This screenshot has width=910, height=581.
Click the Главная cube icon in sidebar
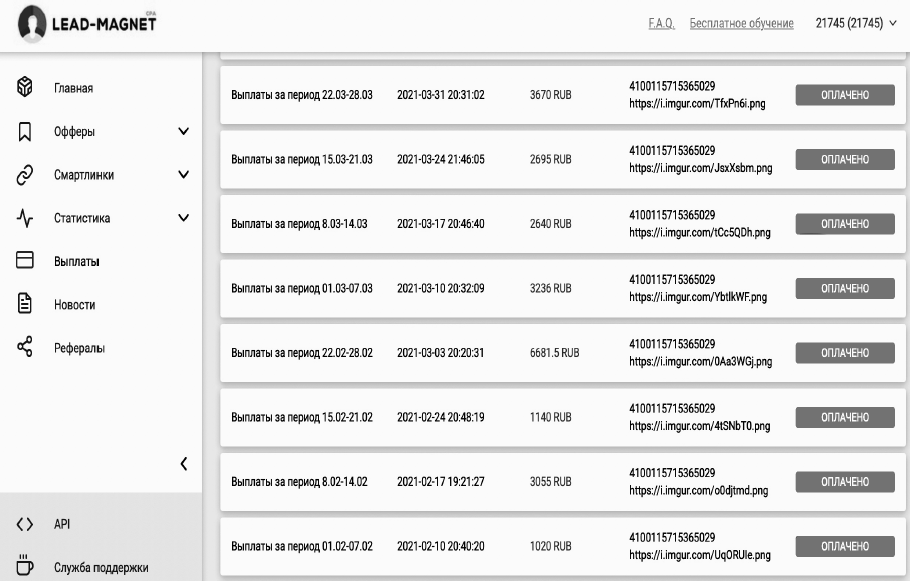coord(25,88)
